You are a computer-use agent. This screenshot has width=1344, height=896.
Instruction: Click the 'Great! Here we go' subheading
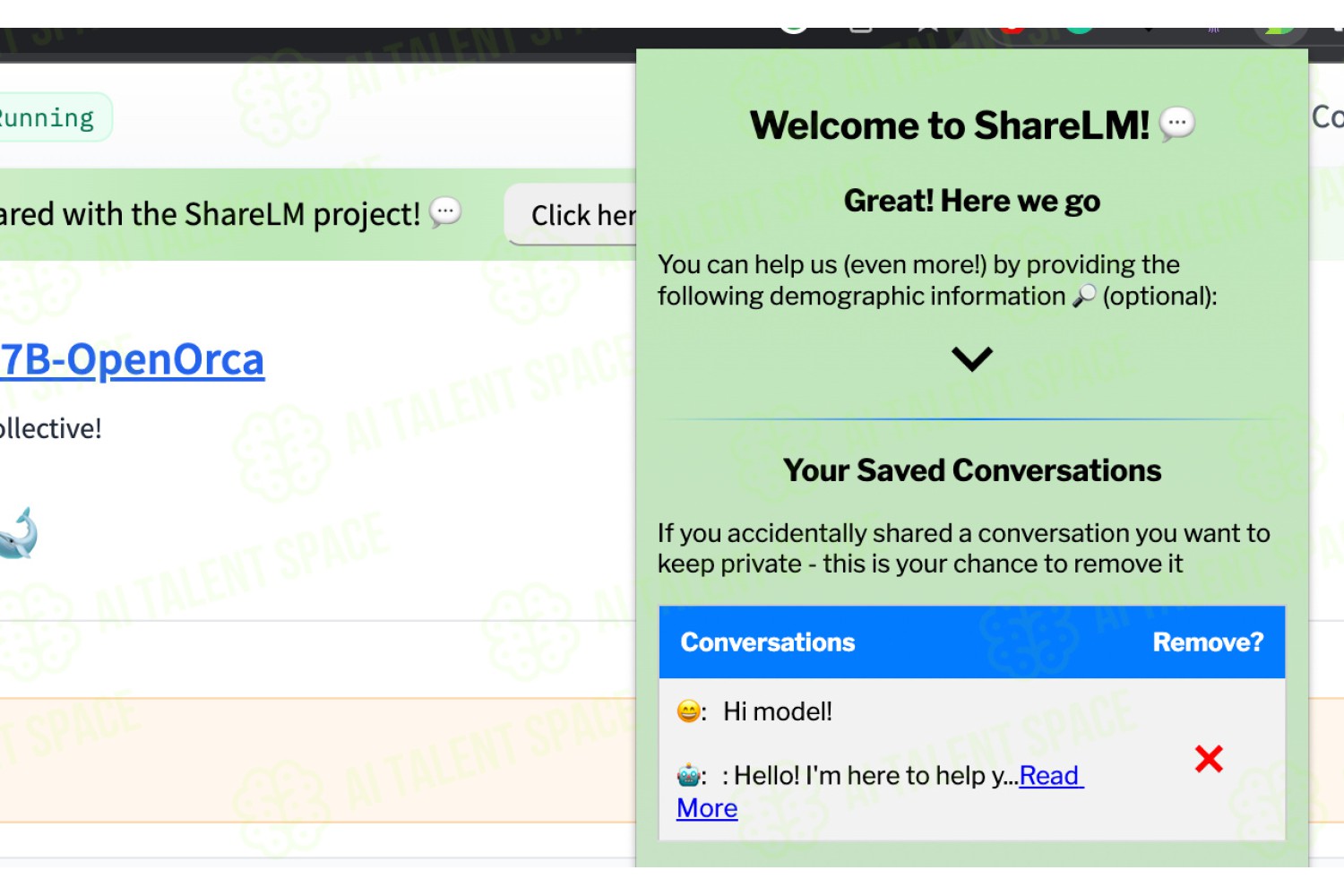tap(972, 201)
